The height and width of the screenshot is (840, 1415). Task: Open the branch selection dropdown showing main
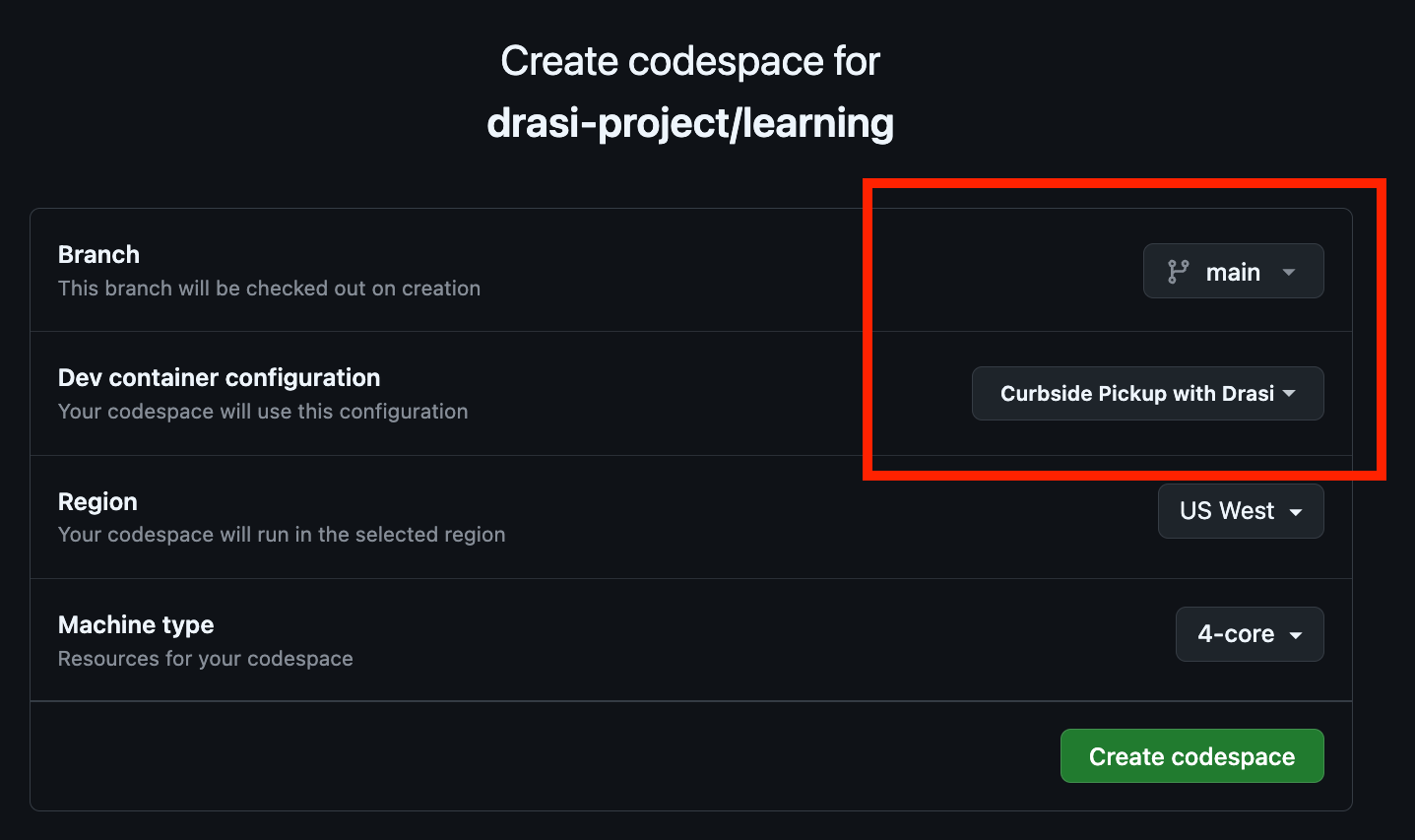click(x=1233, y=271)
